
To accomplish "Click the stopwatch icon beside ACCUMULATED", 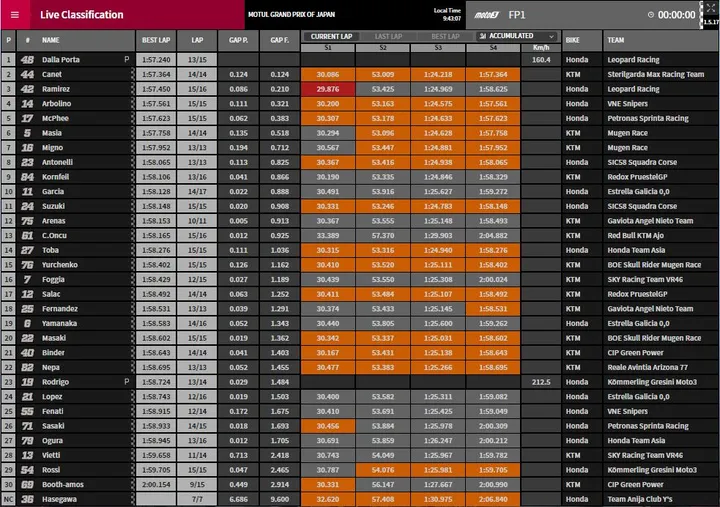I will pyautogui.click(x=483, y=36).
